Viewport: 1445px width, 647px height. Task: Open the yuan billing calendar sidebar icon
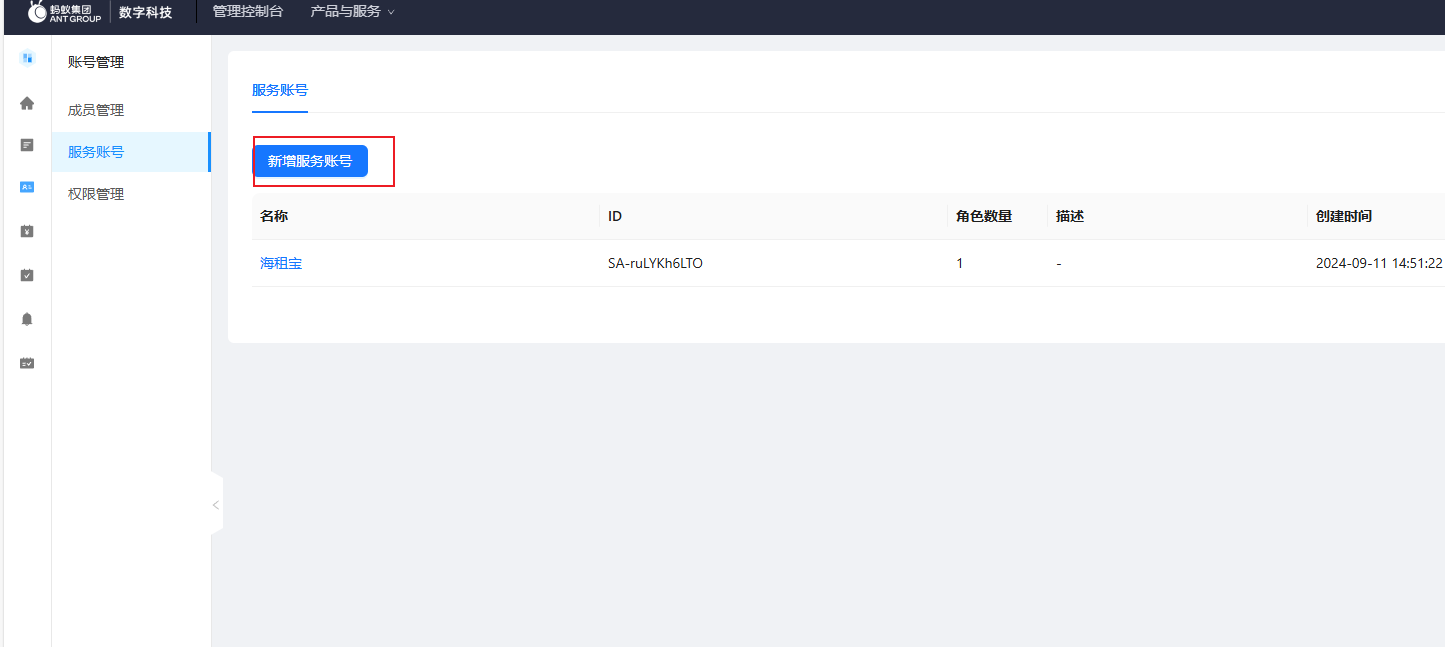[27, 231]
